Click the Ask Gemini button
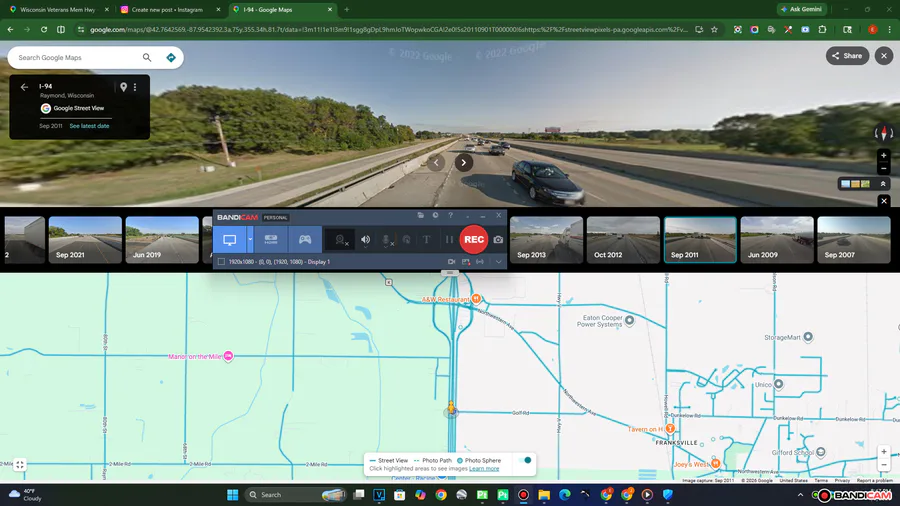Viewport: 900px width, 506px height. pyautogui.click(x=802, y=9)
